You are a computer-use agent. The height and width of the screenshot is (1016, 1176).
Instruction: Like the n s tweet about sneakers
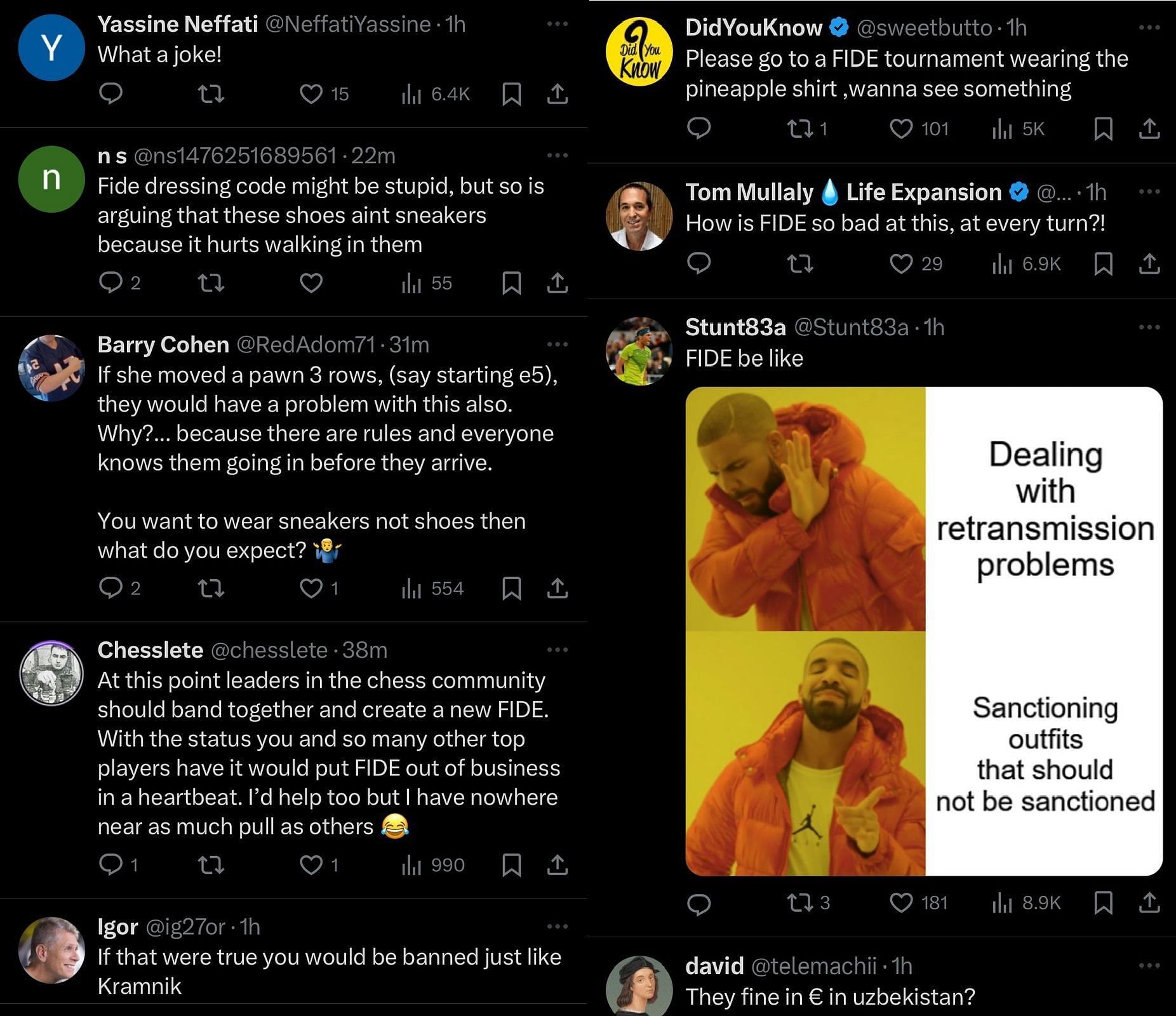tap(311, 283)
